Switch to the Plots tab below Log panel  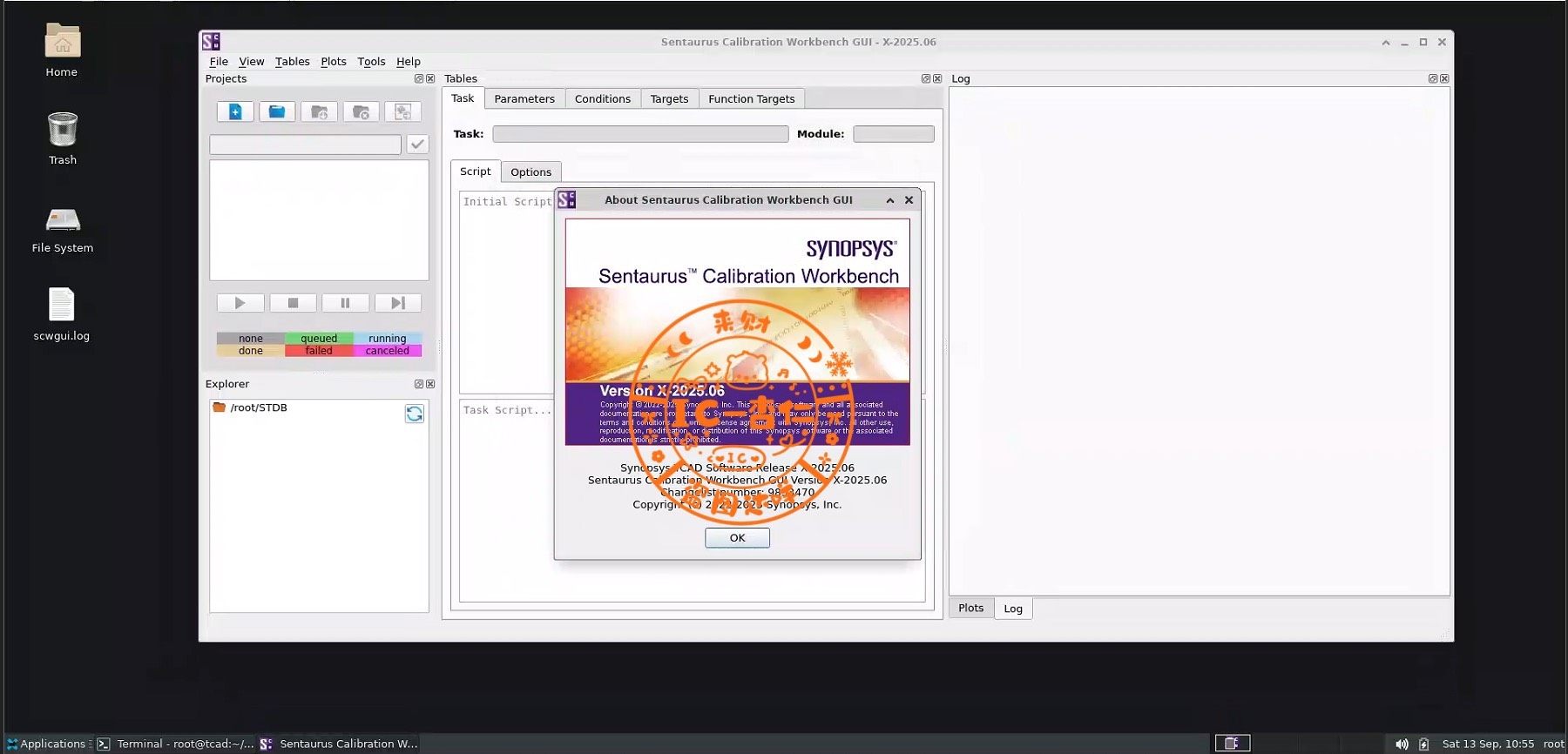point(971,608)
